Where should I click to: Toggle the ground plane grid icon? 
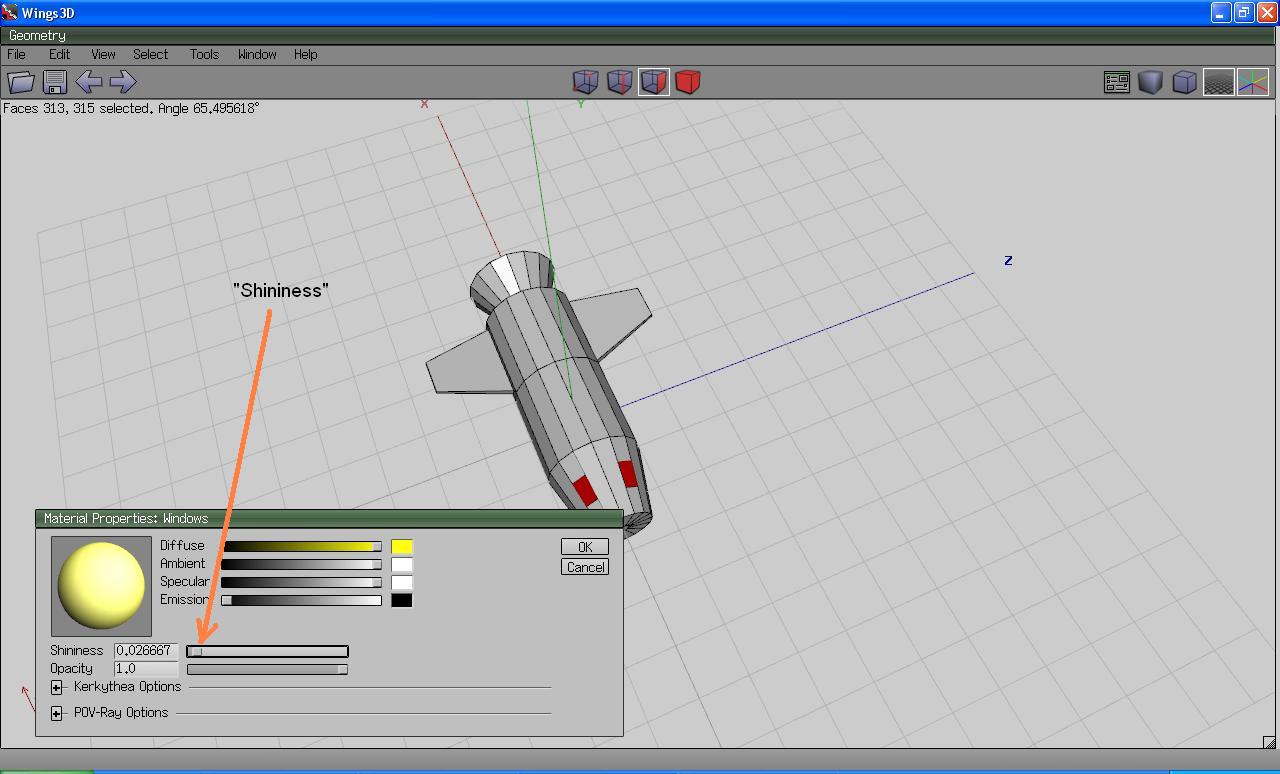(1218, 82)
